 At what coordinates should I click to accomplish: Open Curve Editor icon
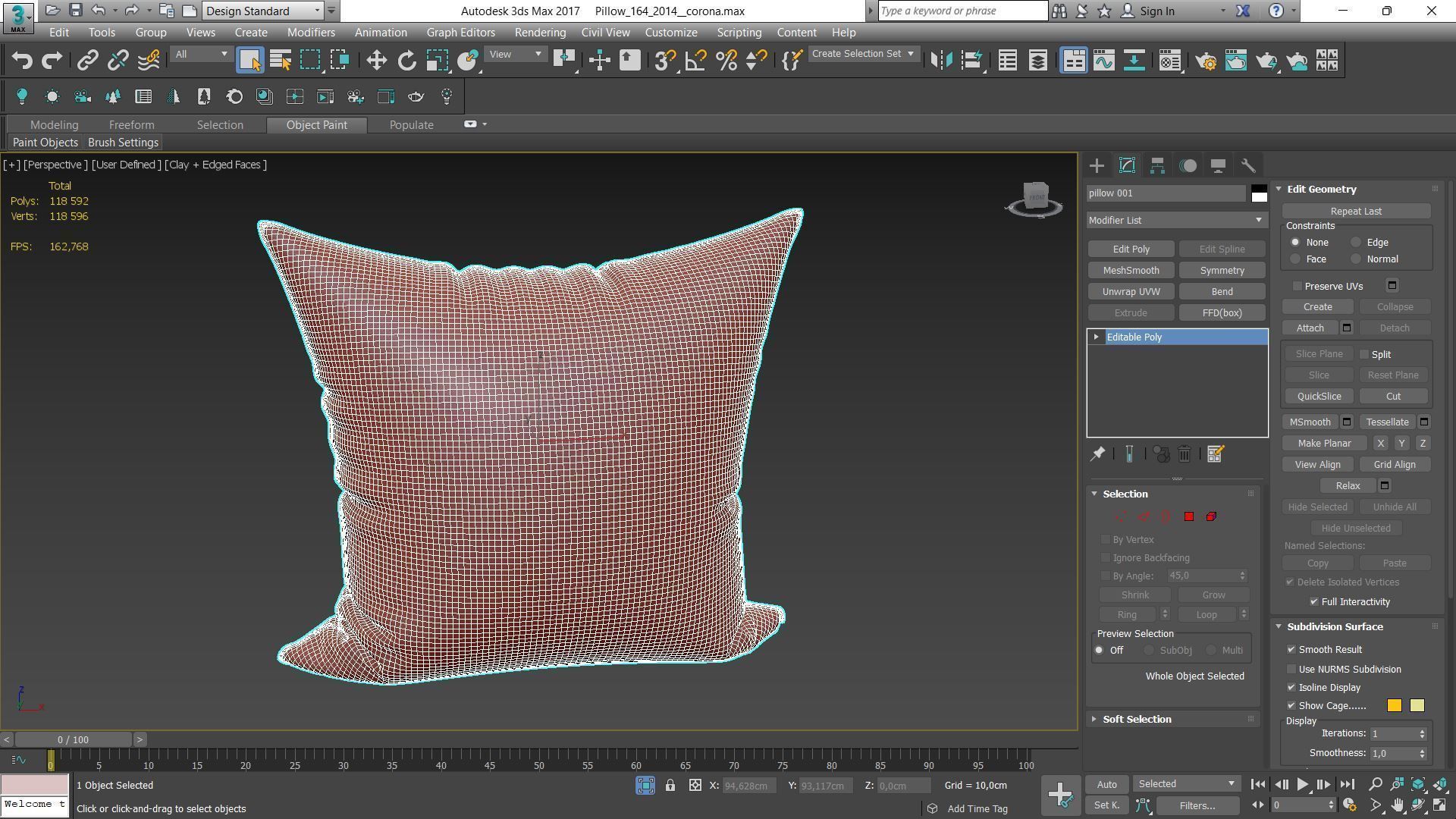tap(1104, 61)
